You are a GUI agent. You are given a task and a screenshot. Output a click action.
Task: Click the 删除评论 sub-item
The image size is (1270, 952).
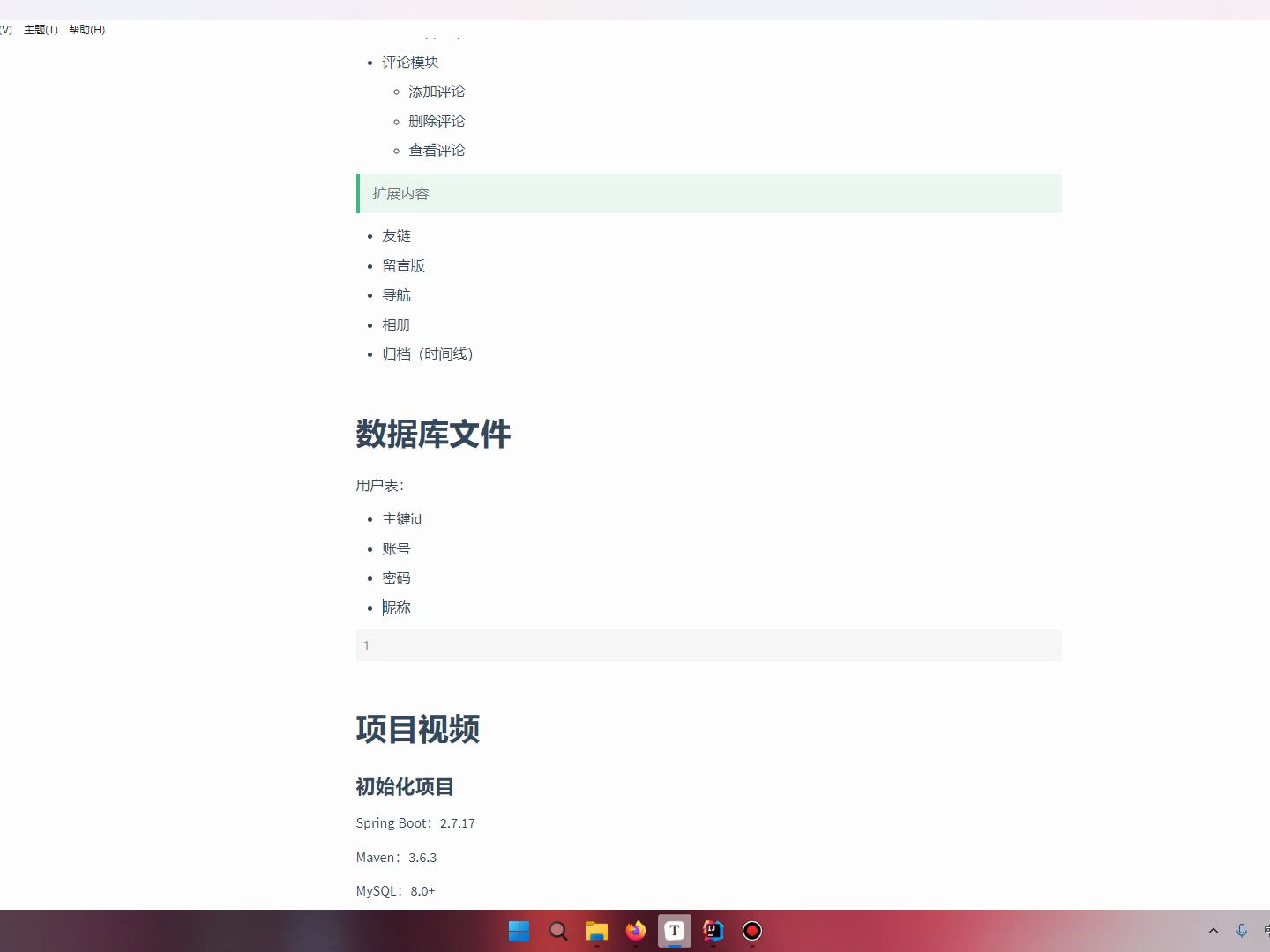click(x=437, y=121)
